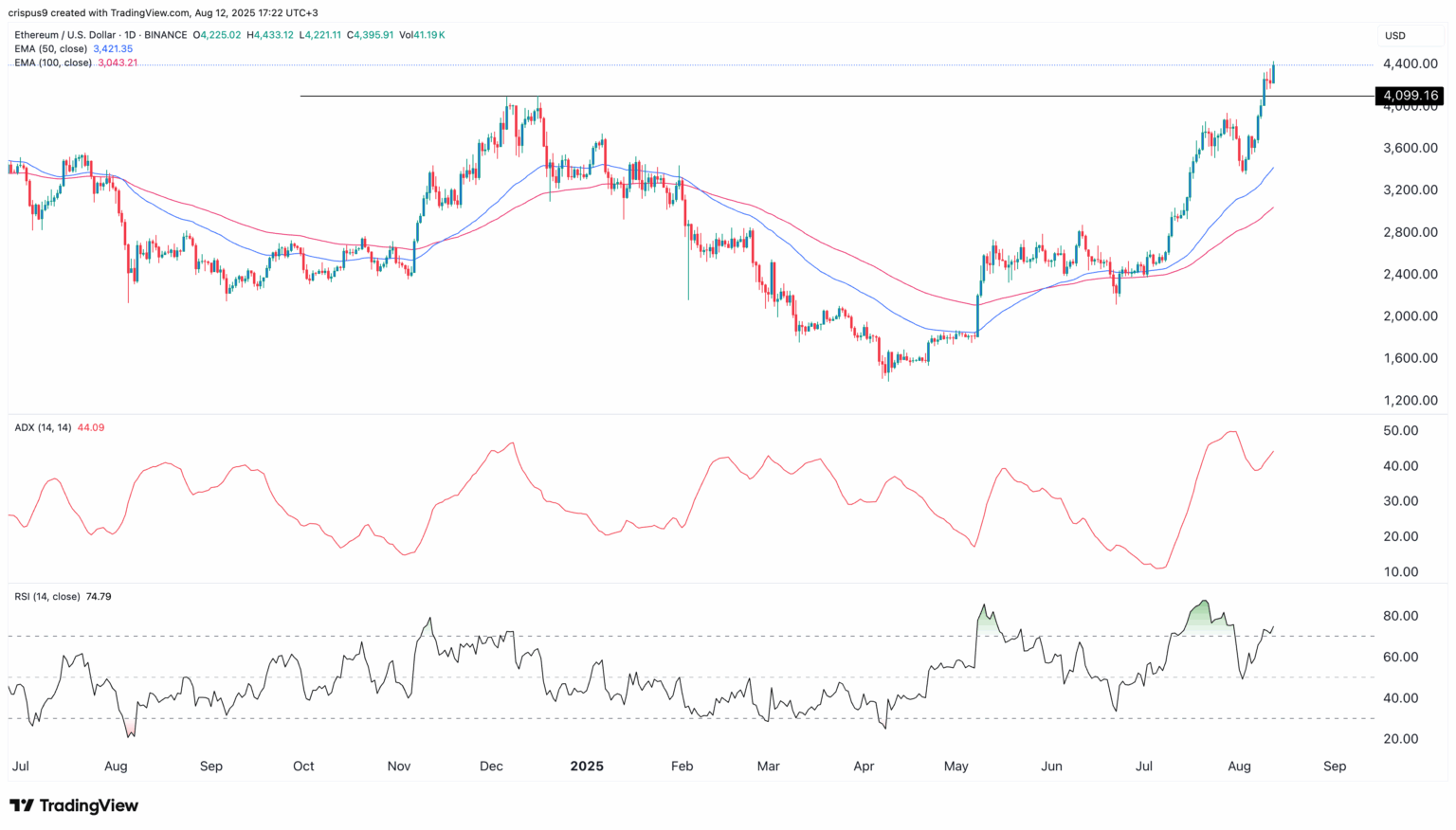
Task: Open the USD currency dropdown
Action: [x=1393, y=35]
